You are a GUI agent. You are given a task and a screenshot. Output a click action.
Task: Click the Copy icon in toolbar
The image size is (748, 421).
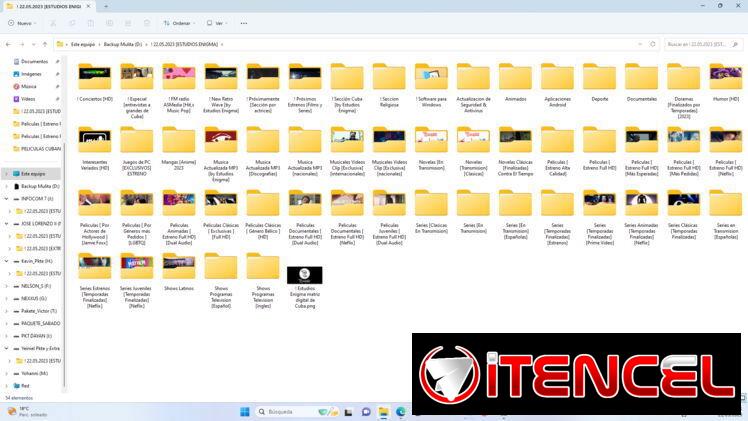72,23
